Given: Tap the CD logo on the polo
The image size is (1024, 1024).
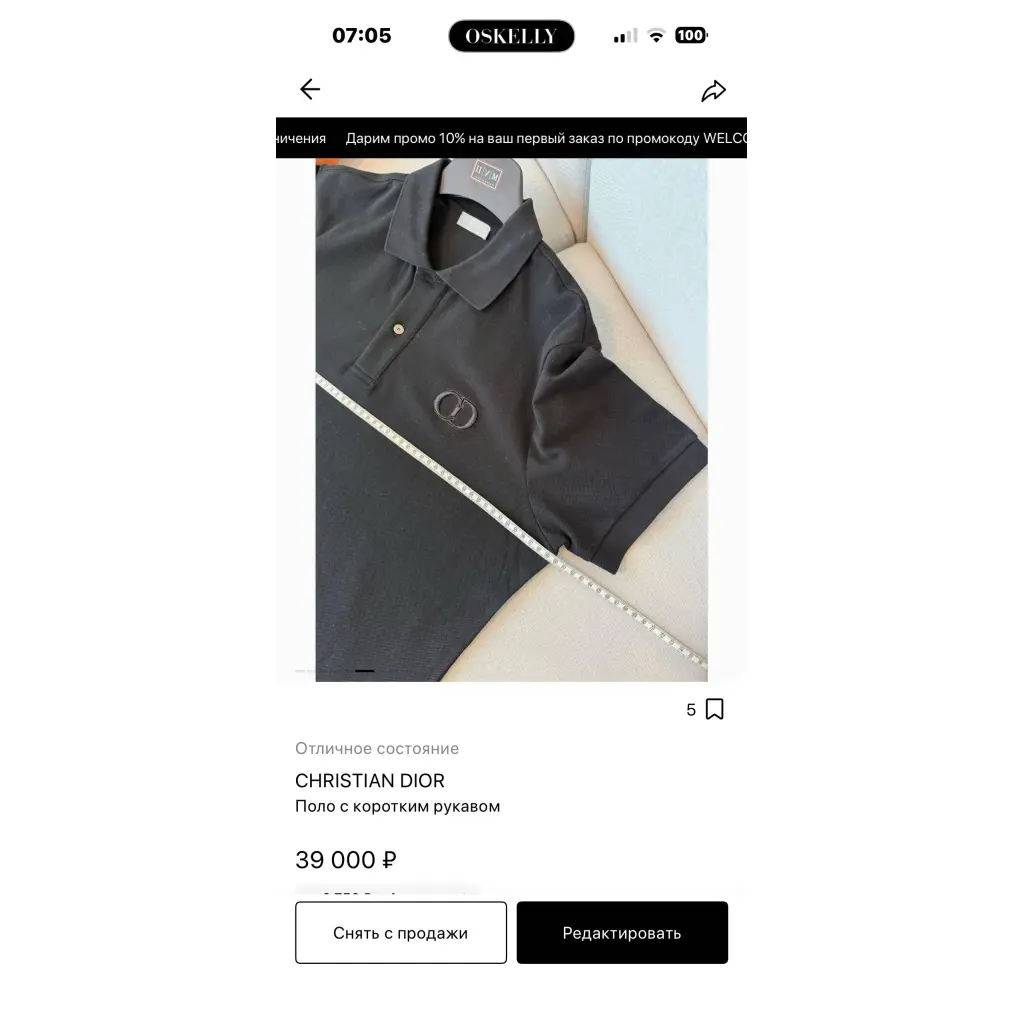Looking at the screenshot, I should (x=455, y=409).
